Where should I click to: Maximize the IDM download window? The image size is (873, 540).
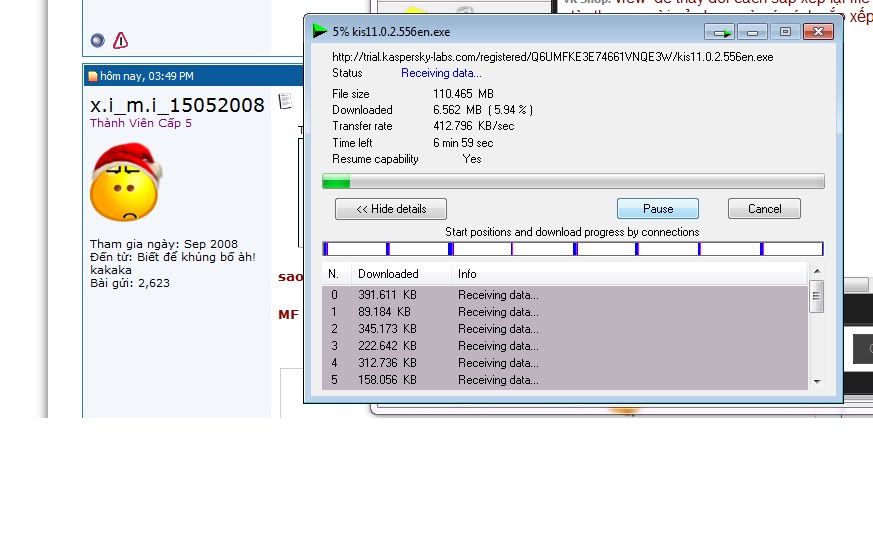[x=785, y=32]
